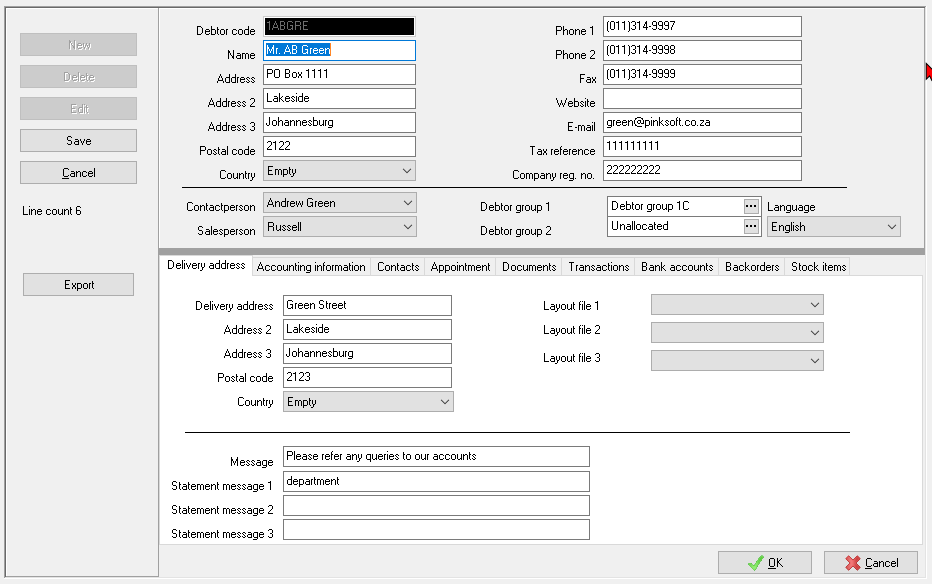Click the Address field PO Box 1111
This screenshot has height=584, width=932.
[x=339, y=74]
